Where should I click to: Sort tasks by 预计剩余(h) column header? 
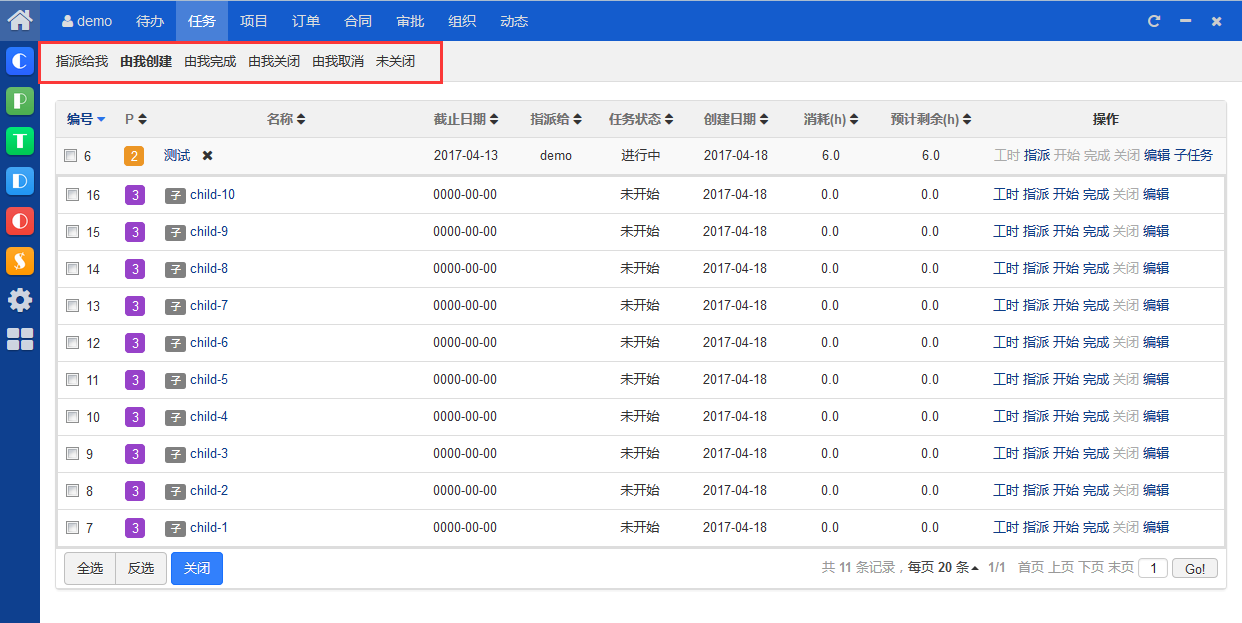[x=931, y=120]
